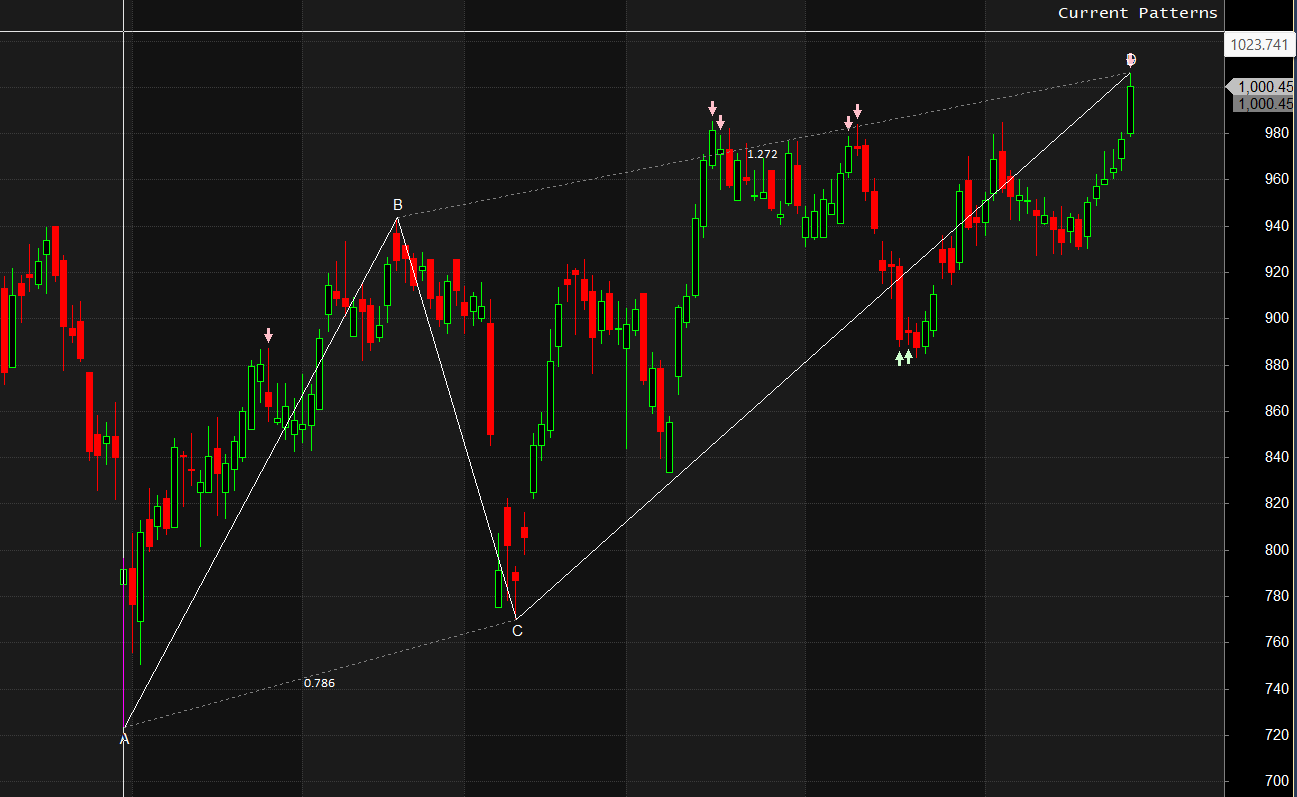Click the pink arrow marker at point D

click(x=1131, y=60)
